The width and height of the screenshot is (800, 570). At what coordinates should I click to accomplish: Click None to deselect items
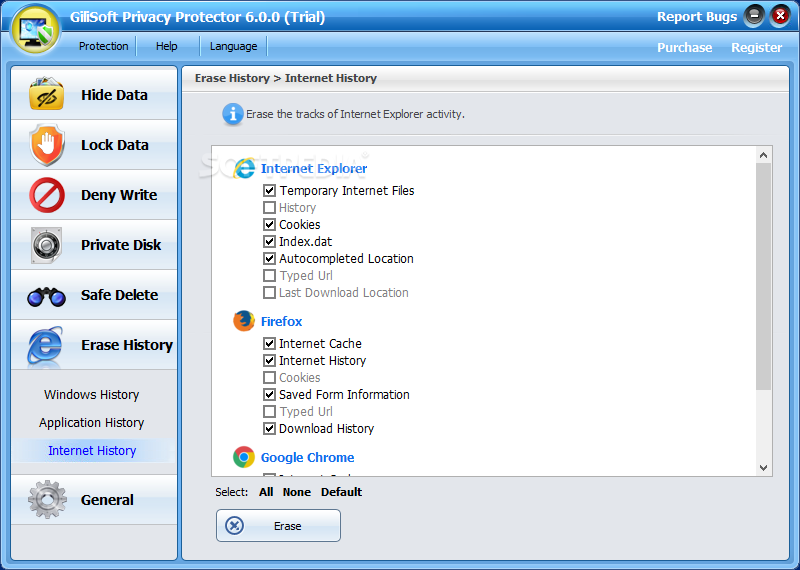point(297,492)
